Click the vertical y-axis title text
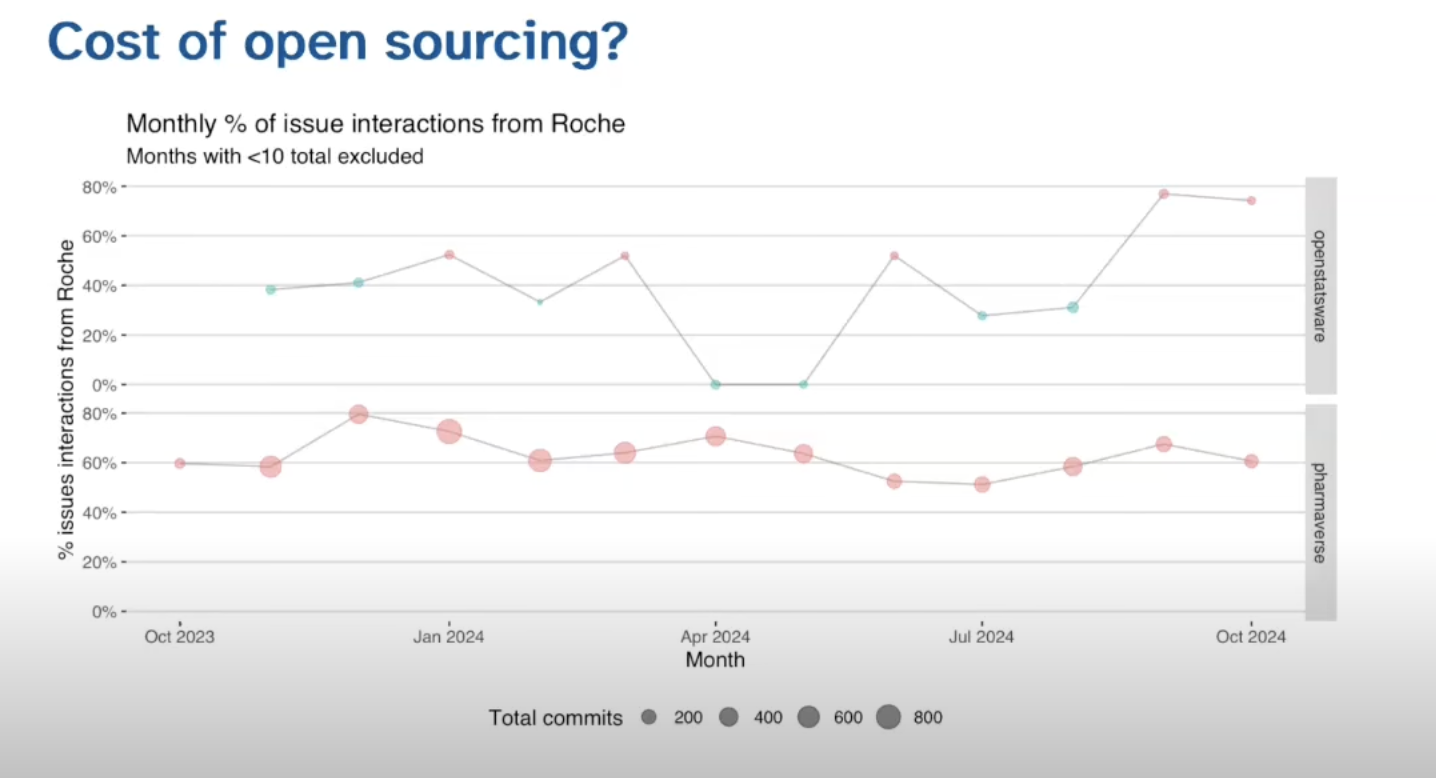The width and height of the screenshot is (1436, 778). point(67,399)
